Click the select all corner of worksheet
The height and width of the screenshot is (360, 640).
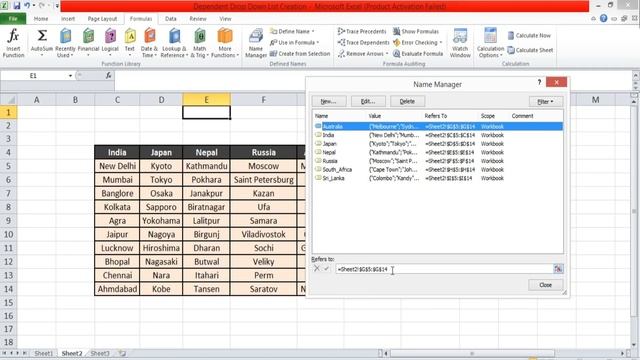click(x=9, y=100)
